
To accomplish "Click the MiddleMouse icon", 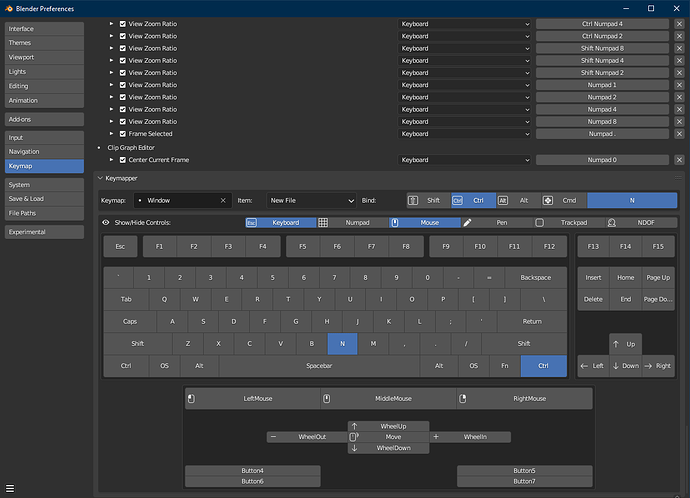I will (327, 399).
